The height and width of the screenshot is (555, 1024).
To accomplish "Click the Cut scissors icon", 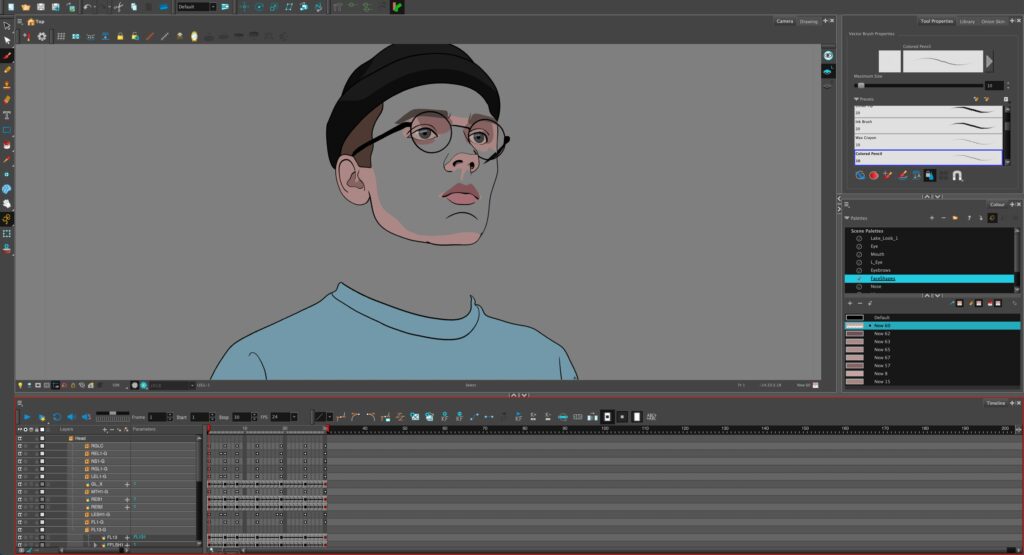I will click(118, 7).
